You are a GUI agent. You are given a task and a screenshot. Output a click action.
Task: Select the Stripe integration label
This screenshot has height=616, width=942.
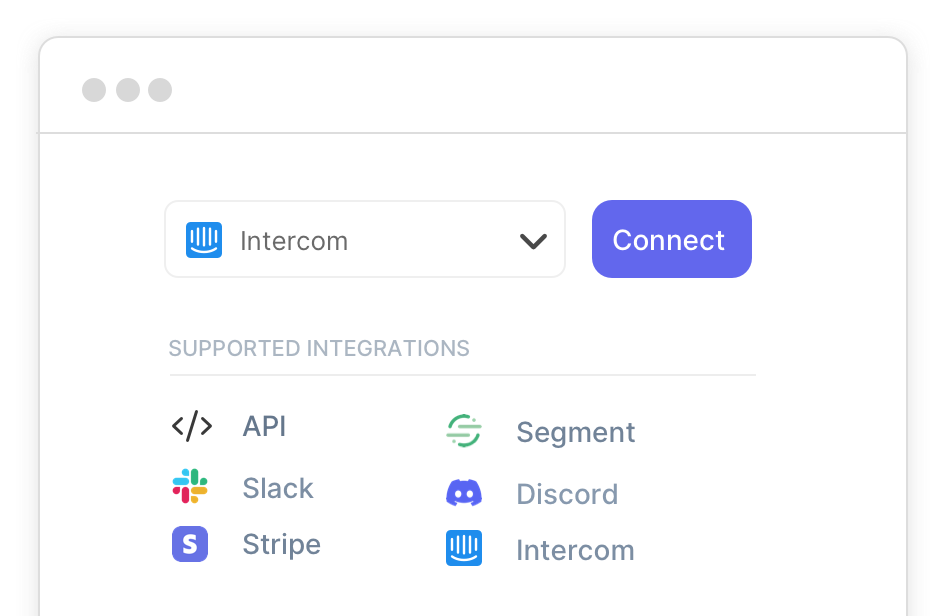(x=281, y=544)
